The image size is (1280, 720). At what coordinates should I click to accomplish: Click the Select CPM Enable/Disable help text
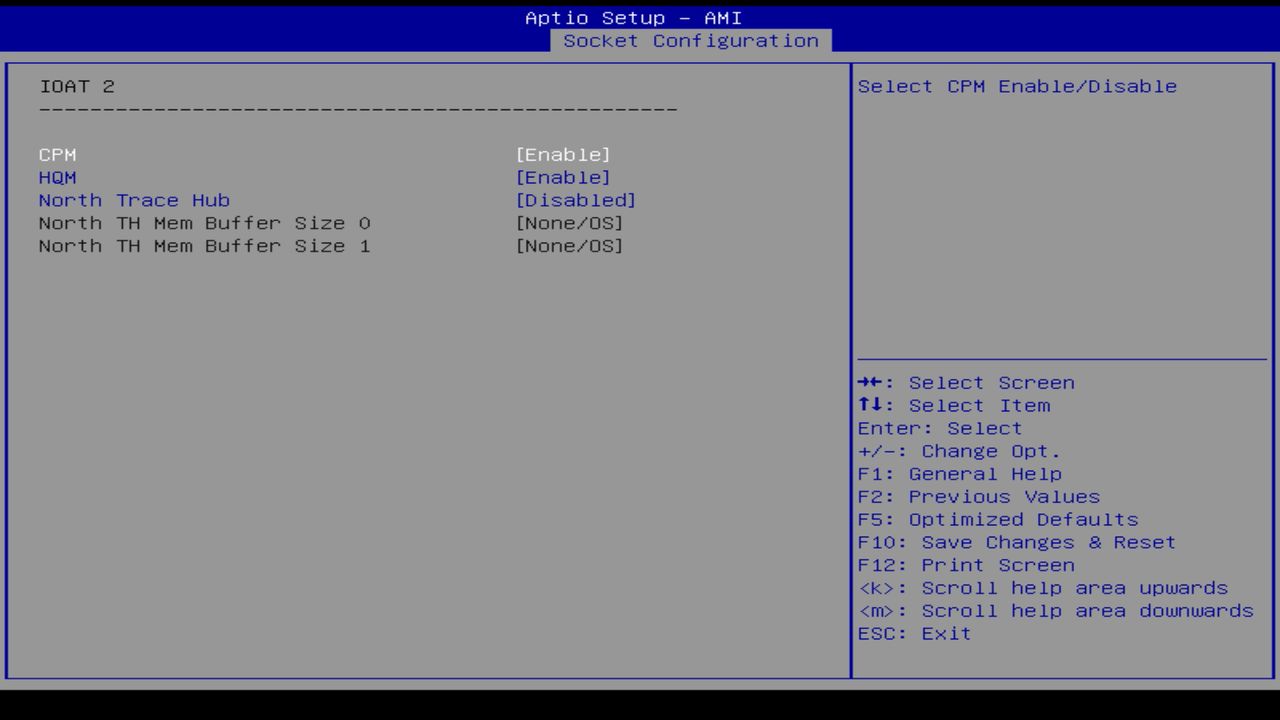pos(1016,86)
